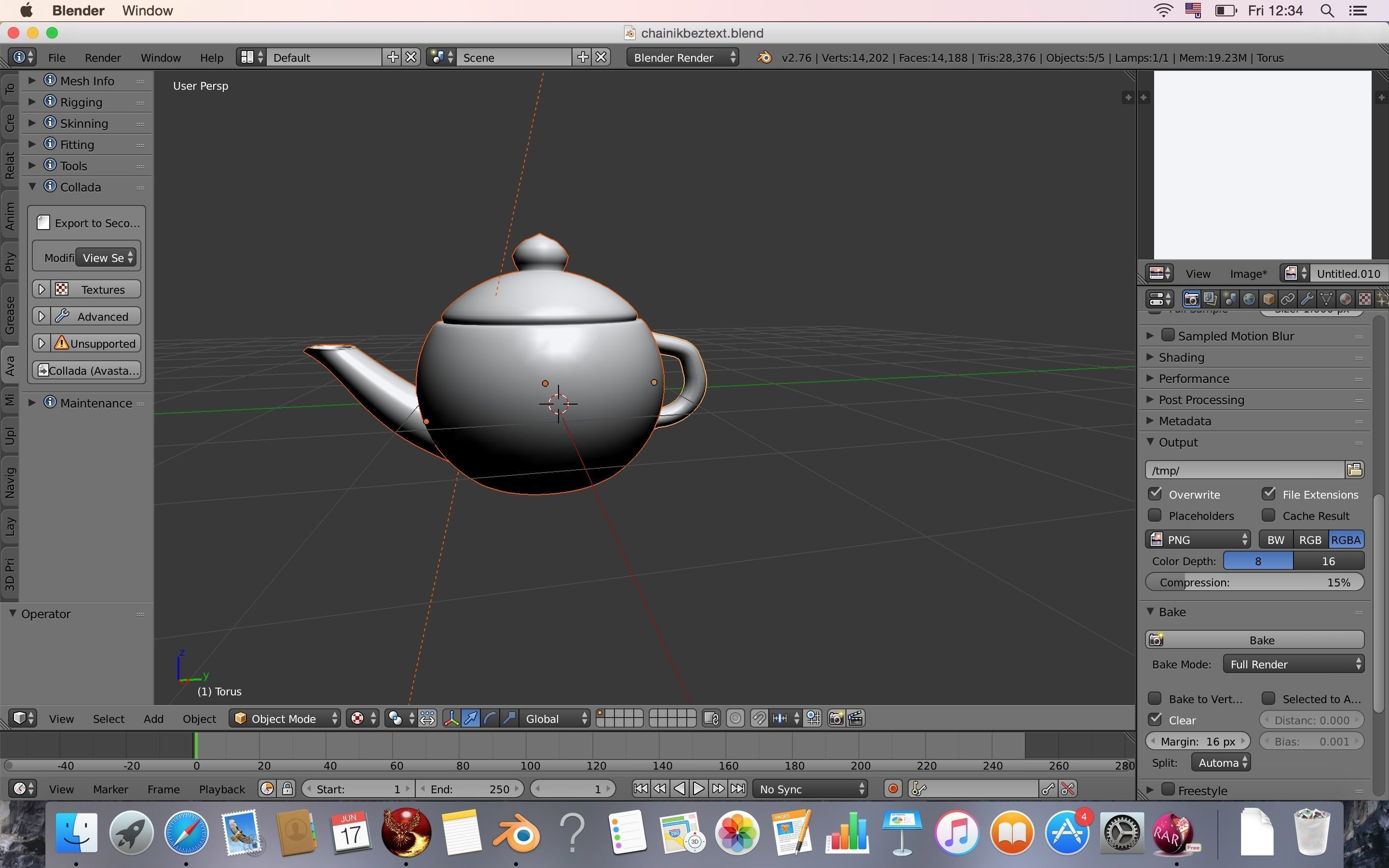The width and height of the screenshot is (1389, 868).
Task: Enable Selected to Active checkbox
Action: (1268, 699)
